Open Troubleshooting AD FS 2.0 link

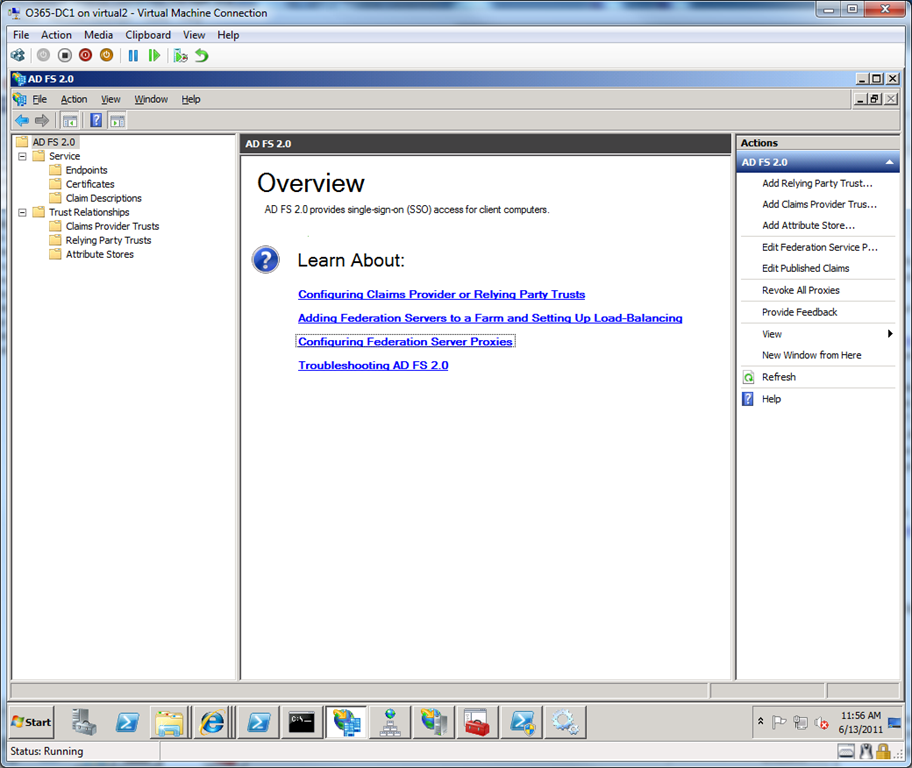[373, 365]
